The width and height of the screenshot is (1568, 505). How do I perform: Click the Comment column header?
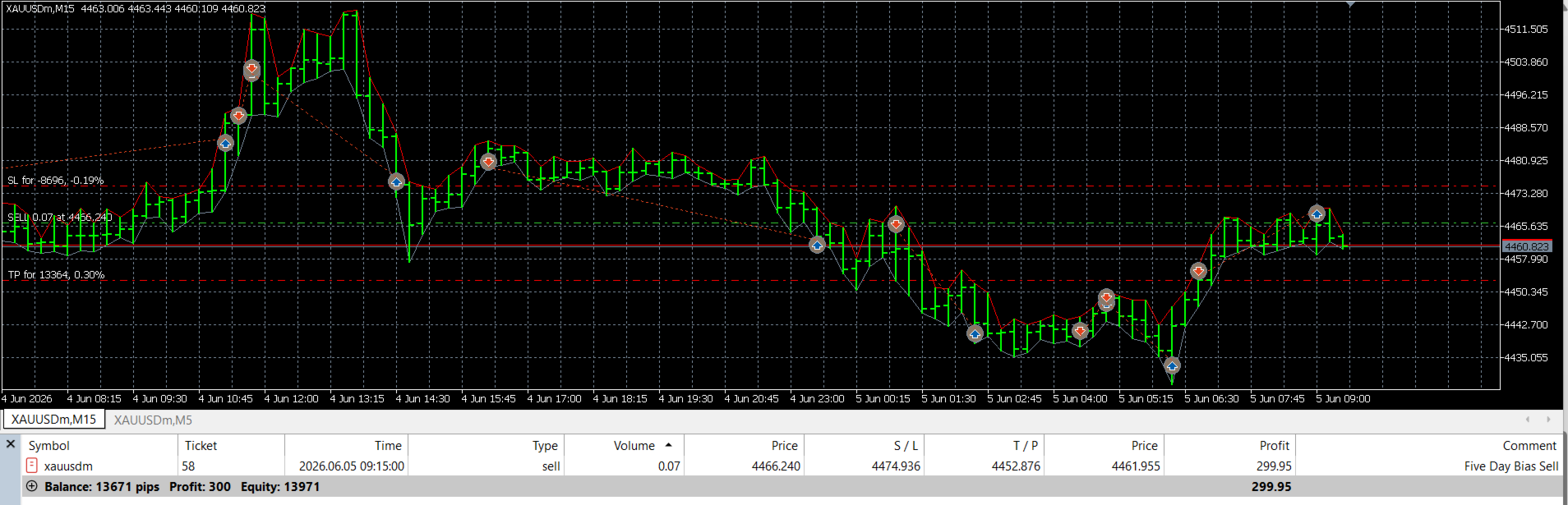point(1529,445)
